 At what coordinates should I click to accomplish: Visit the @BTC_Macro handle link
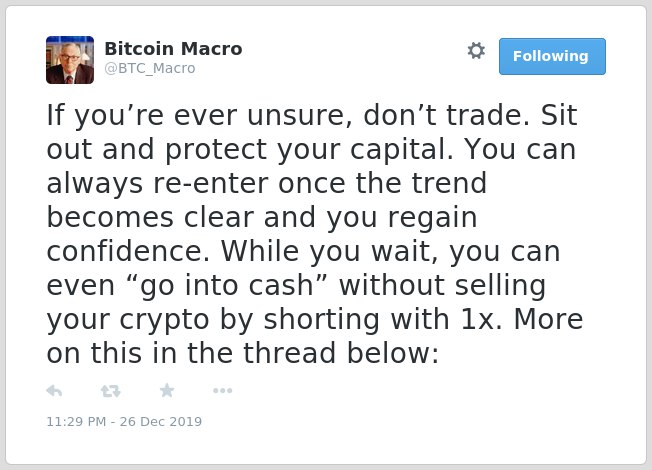[150, 68]
